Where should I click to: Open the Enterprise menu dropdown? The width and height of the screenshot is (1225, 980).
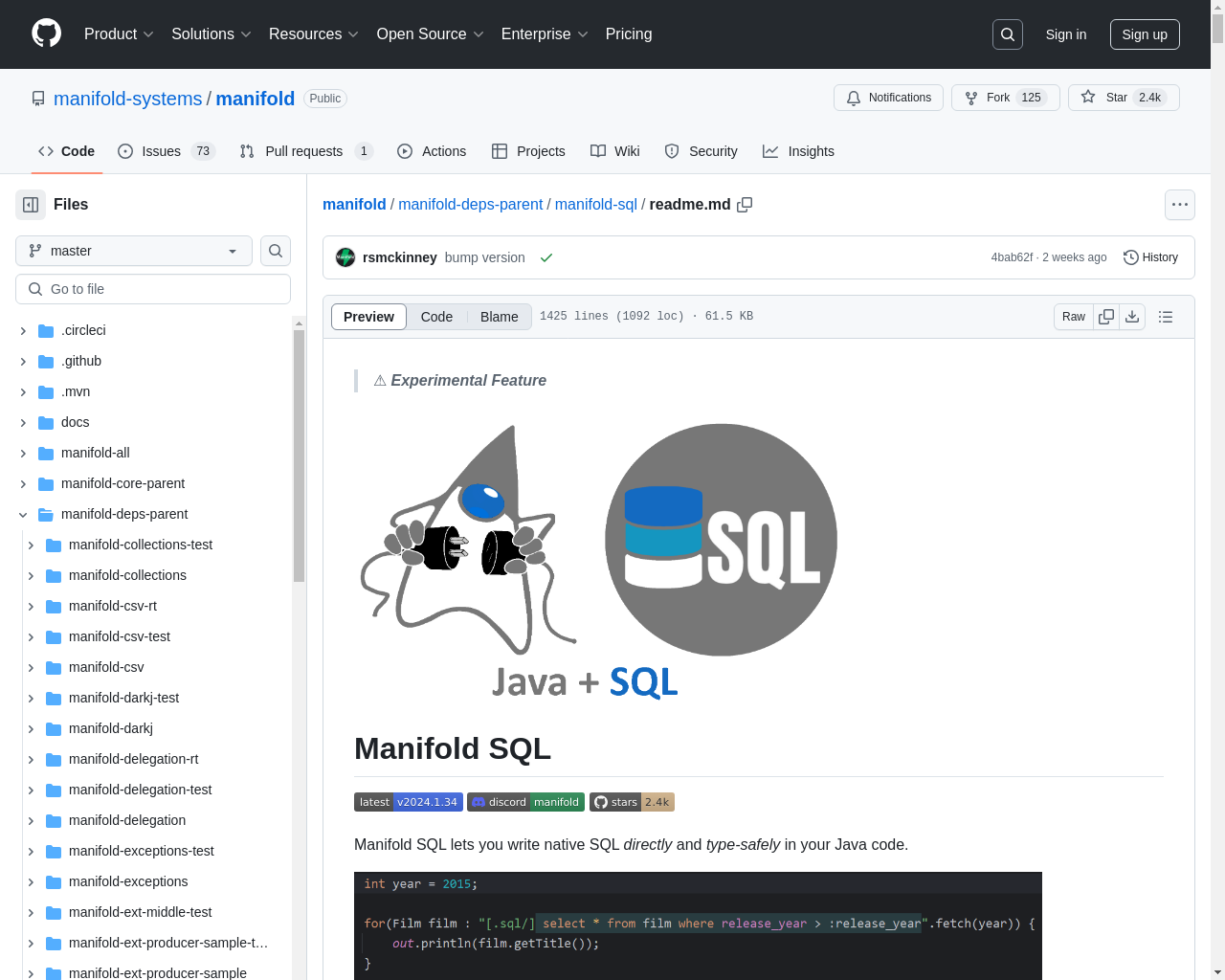coord(545,34)
